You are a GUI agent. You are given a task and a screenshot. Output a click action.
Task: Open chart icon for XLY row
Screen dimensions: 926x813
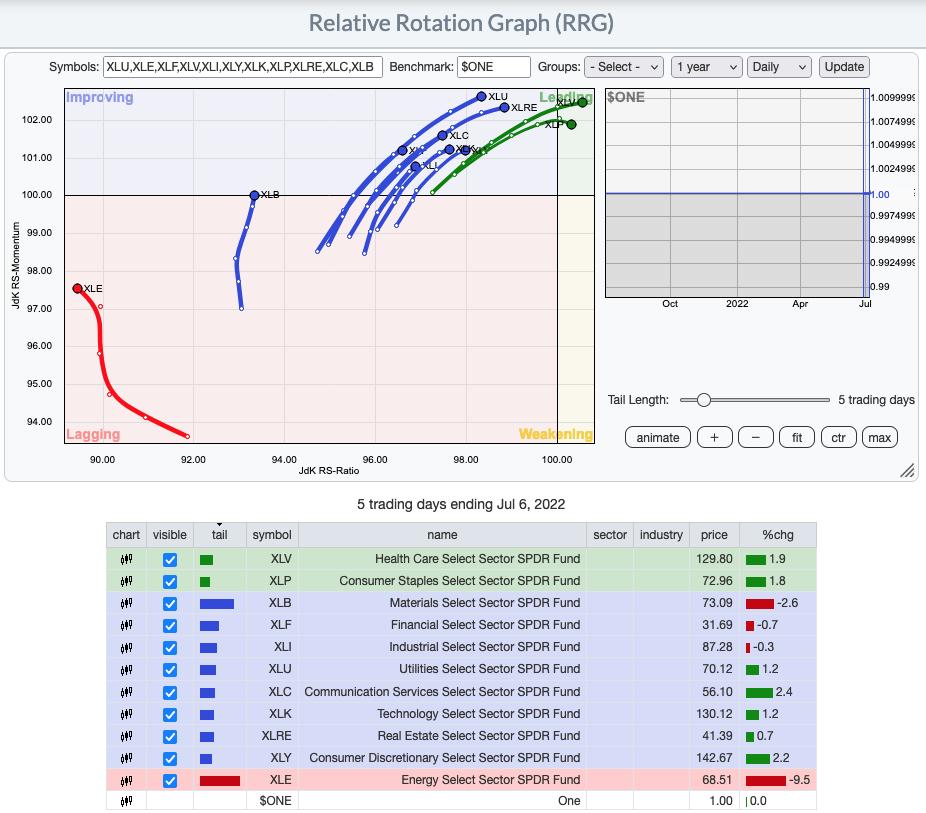(x=126, y=758)
